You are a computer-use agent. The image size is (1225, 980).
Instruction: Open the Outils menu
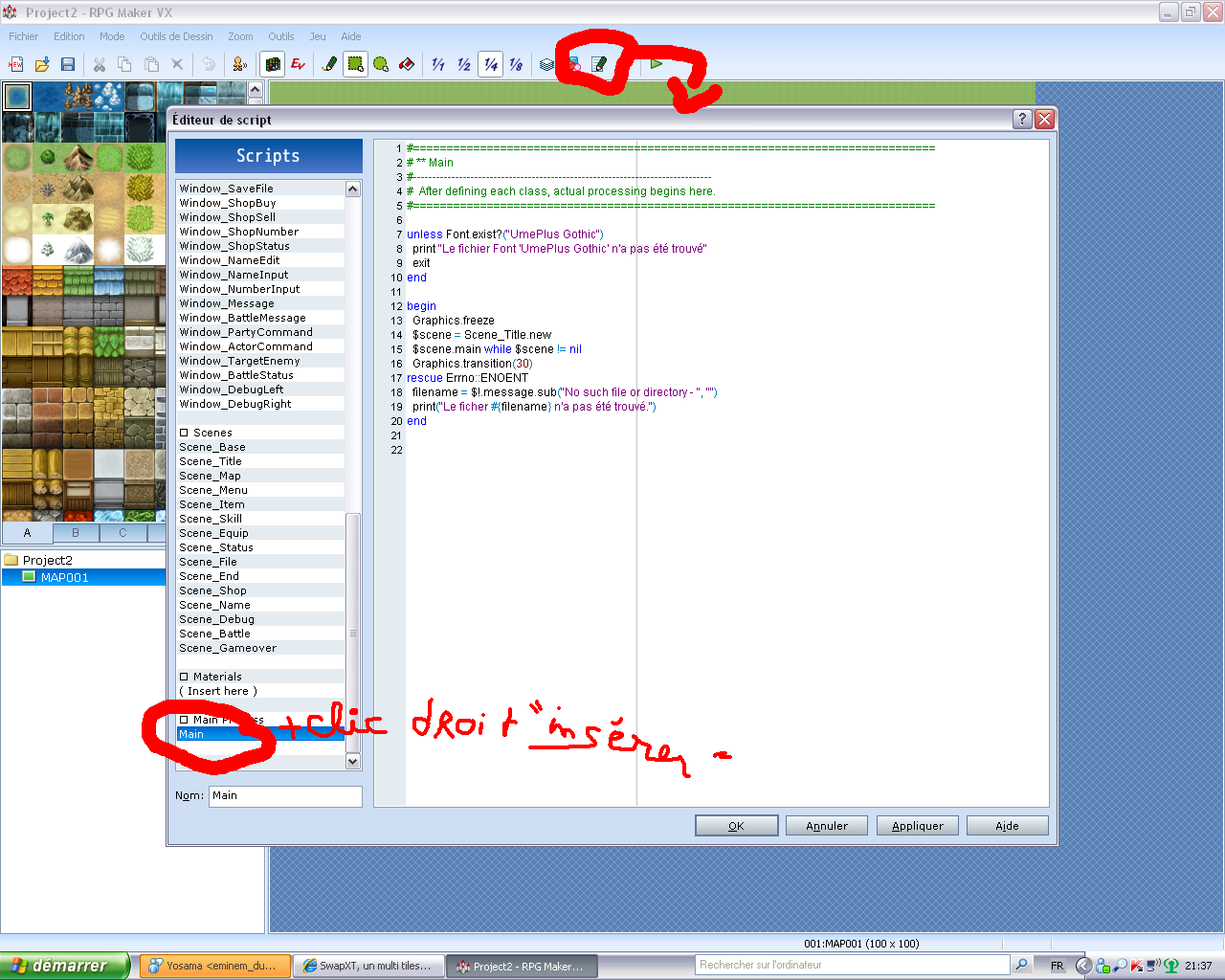point(281,36)
